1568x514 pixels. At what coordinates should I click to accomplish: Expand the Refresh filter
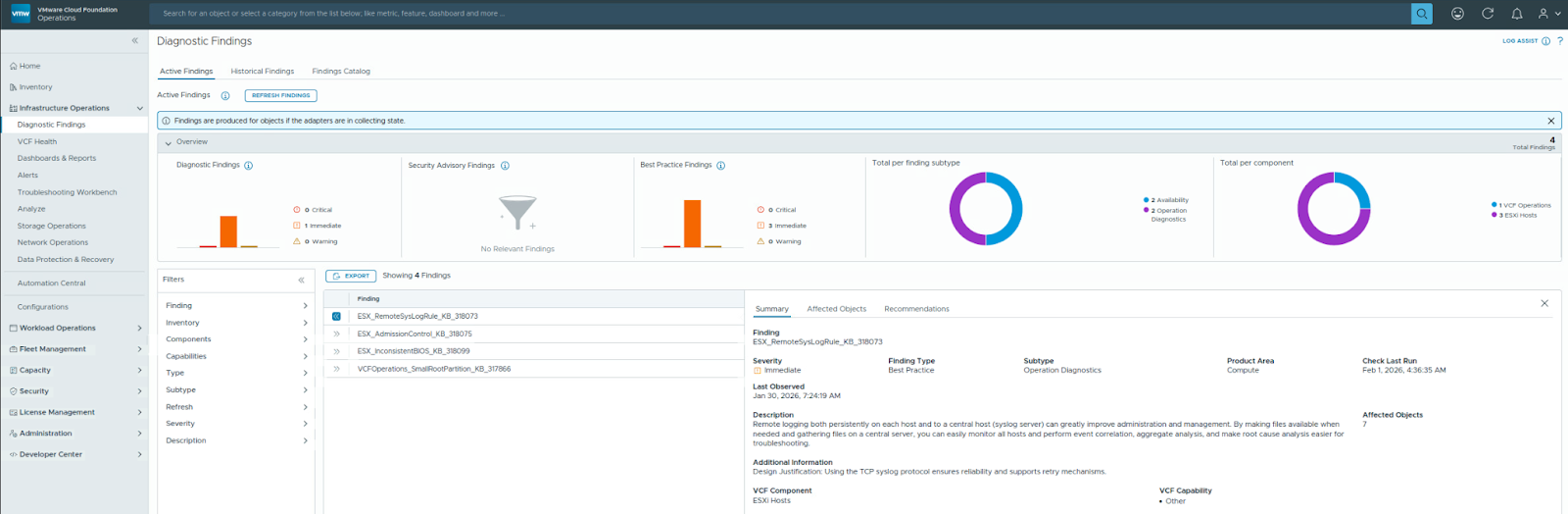tap(306, 407)
